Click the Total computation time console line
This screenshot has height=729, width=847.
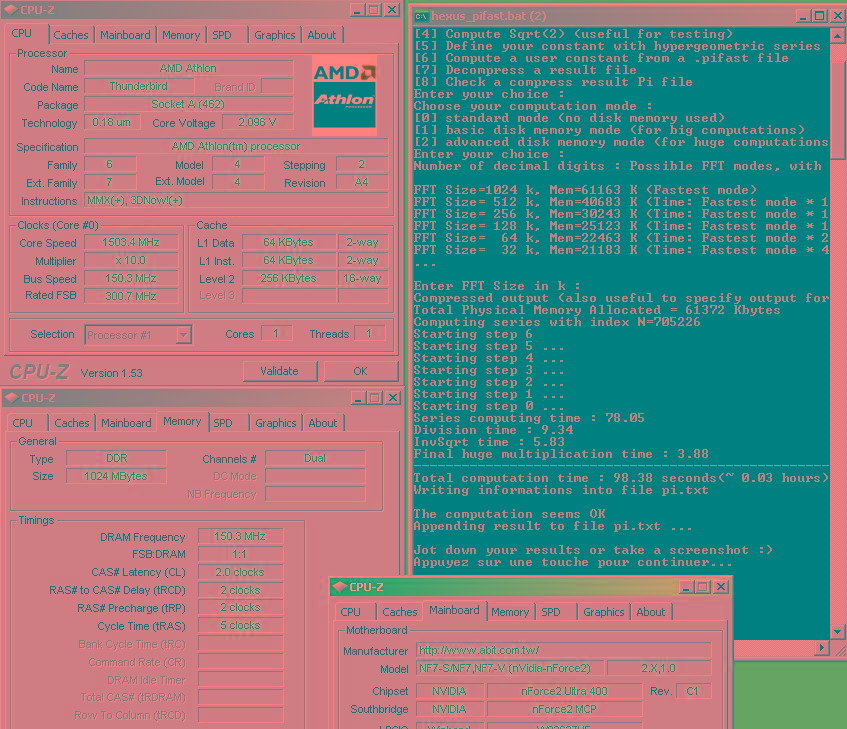(x=621, y=478)
